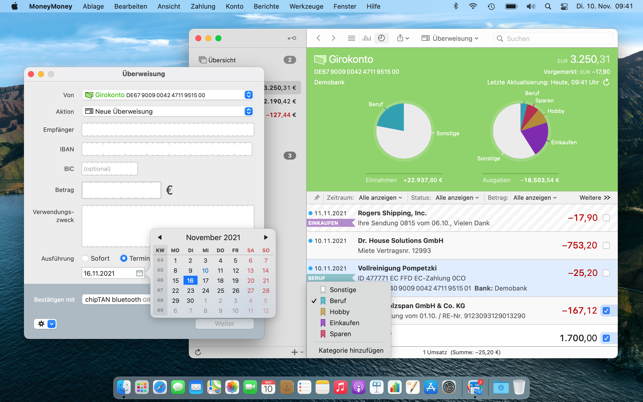Click the Verwendungszweck text area
Screen dimensions: 643x402
point(168,226)
